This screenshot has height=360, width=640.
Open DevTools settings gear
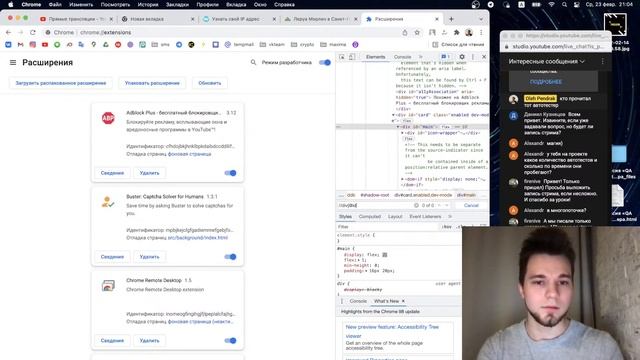[462, 57]
